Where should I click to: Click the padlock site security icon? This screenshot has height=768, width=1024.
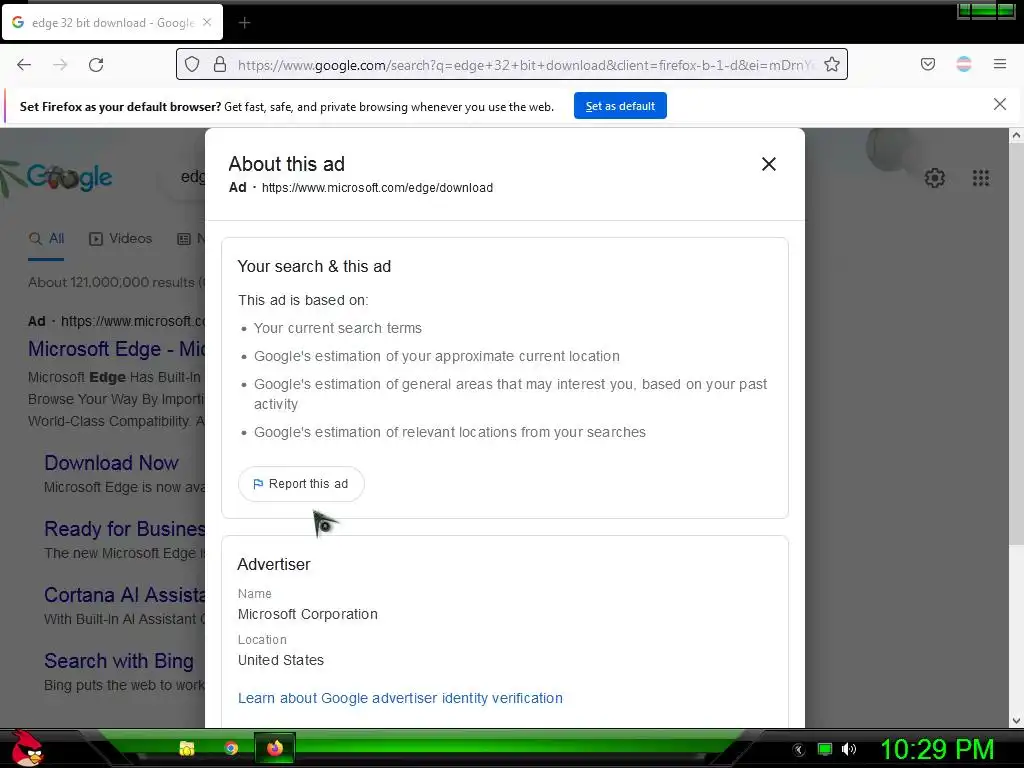click(220, 64)
